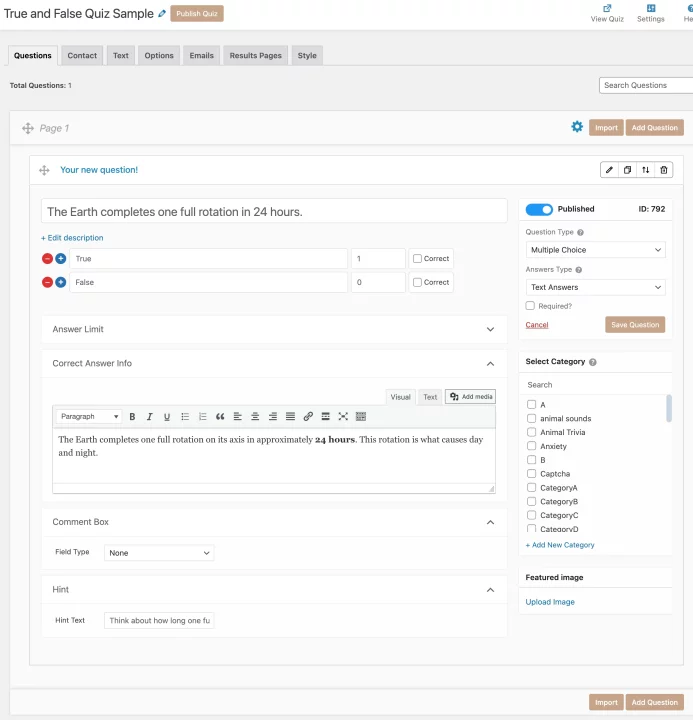Open the Question Type dropdown

(x=595, y=250)
